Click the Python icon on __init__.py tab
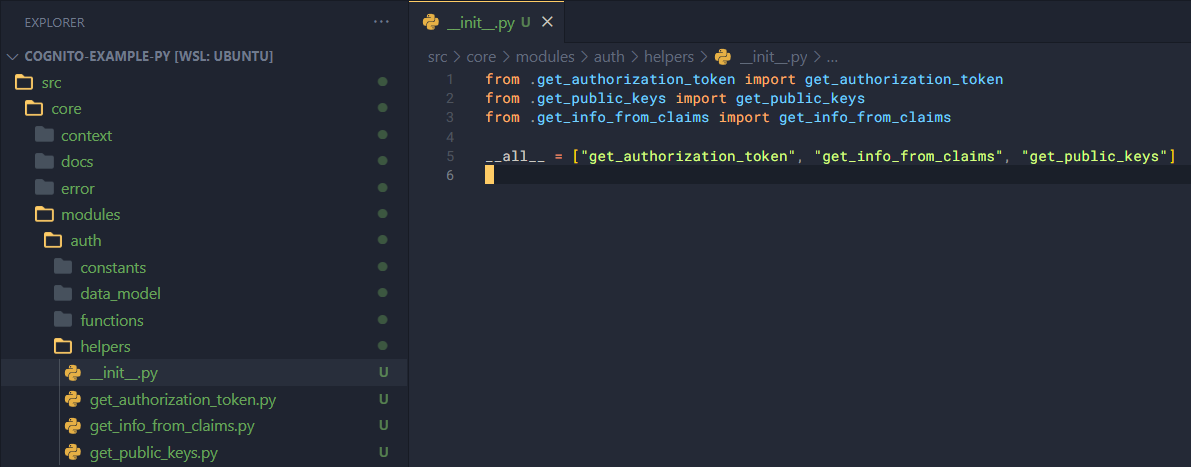Screen dimensions: 1191x467 (432, 22)
